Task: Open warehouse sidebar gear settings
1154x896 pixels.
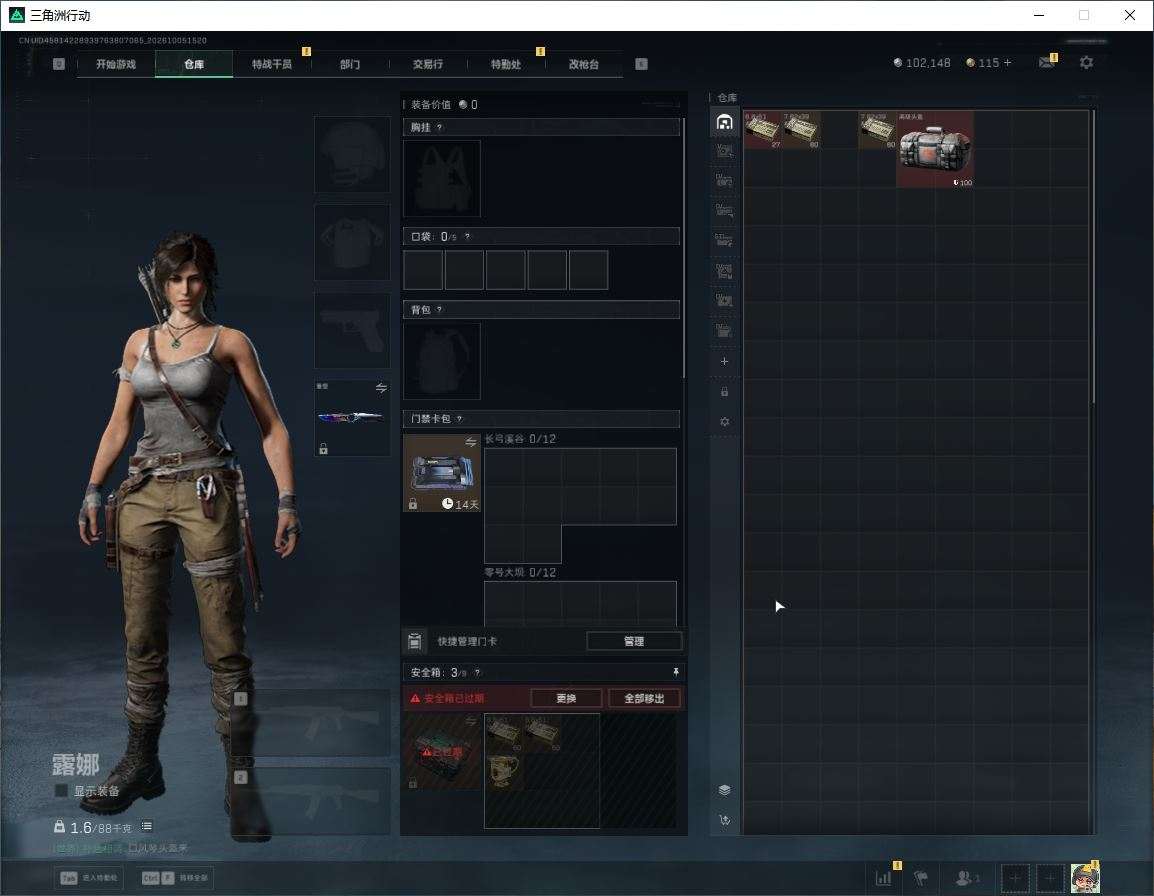Action: (724, 422)
